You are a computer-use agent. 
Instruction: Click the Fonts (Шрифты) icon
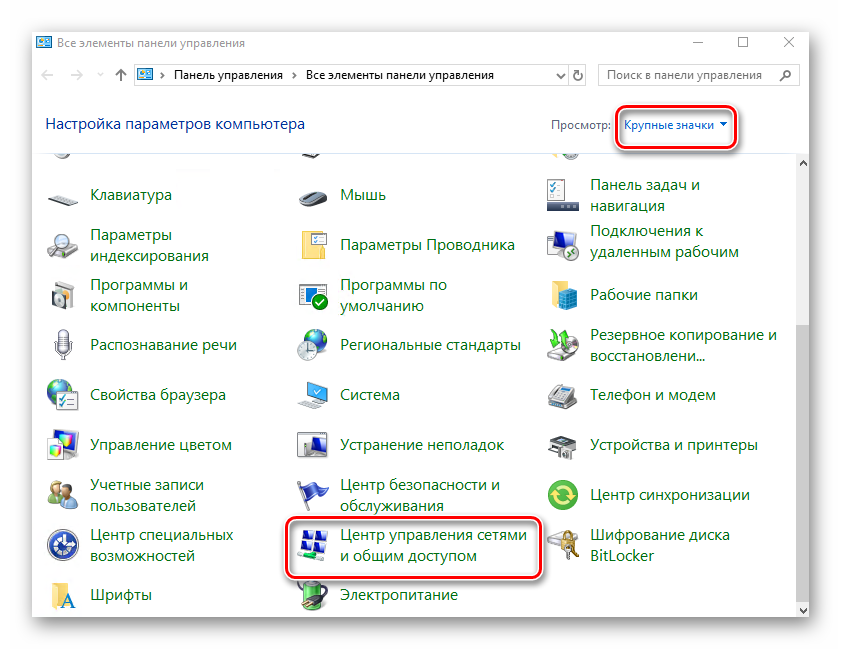pyautogui.click(x=63, y=596)
